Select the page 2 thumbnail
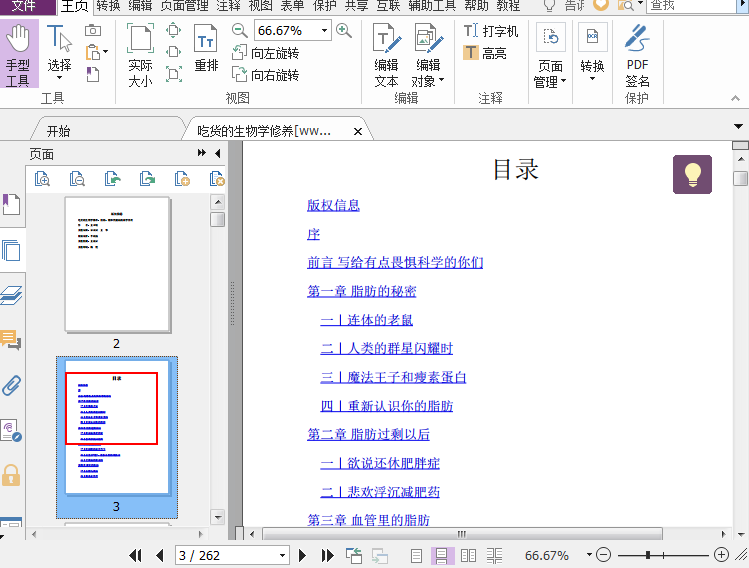The width and height of the screenshot is (749, 568). click(117, 265)
